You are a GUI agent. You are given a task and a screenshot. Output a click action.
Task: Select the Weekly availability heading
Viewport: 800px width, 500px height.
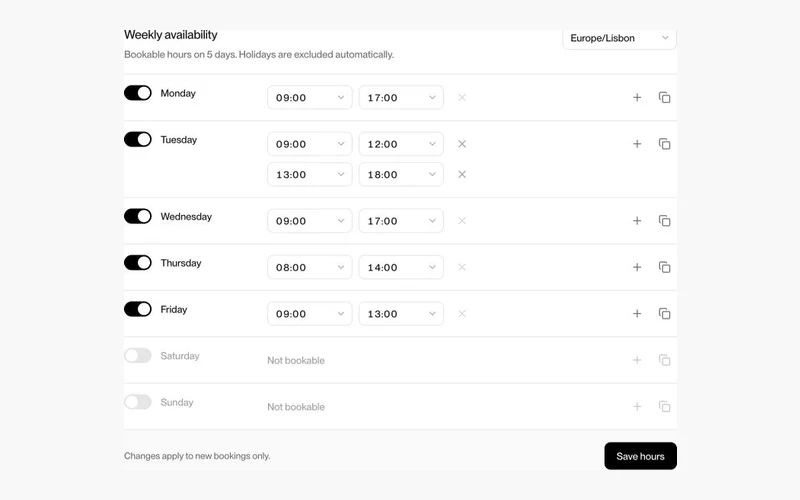[170, 35]
